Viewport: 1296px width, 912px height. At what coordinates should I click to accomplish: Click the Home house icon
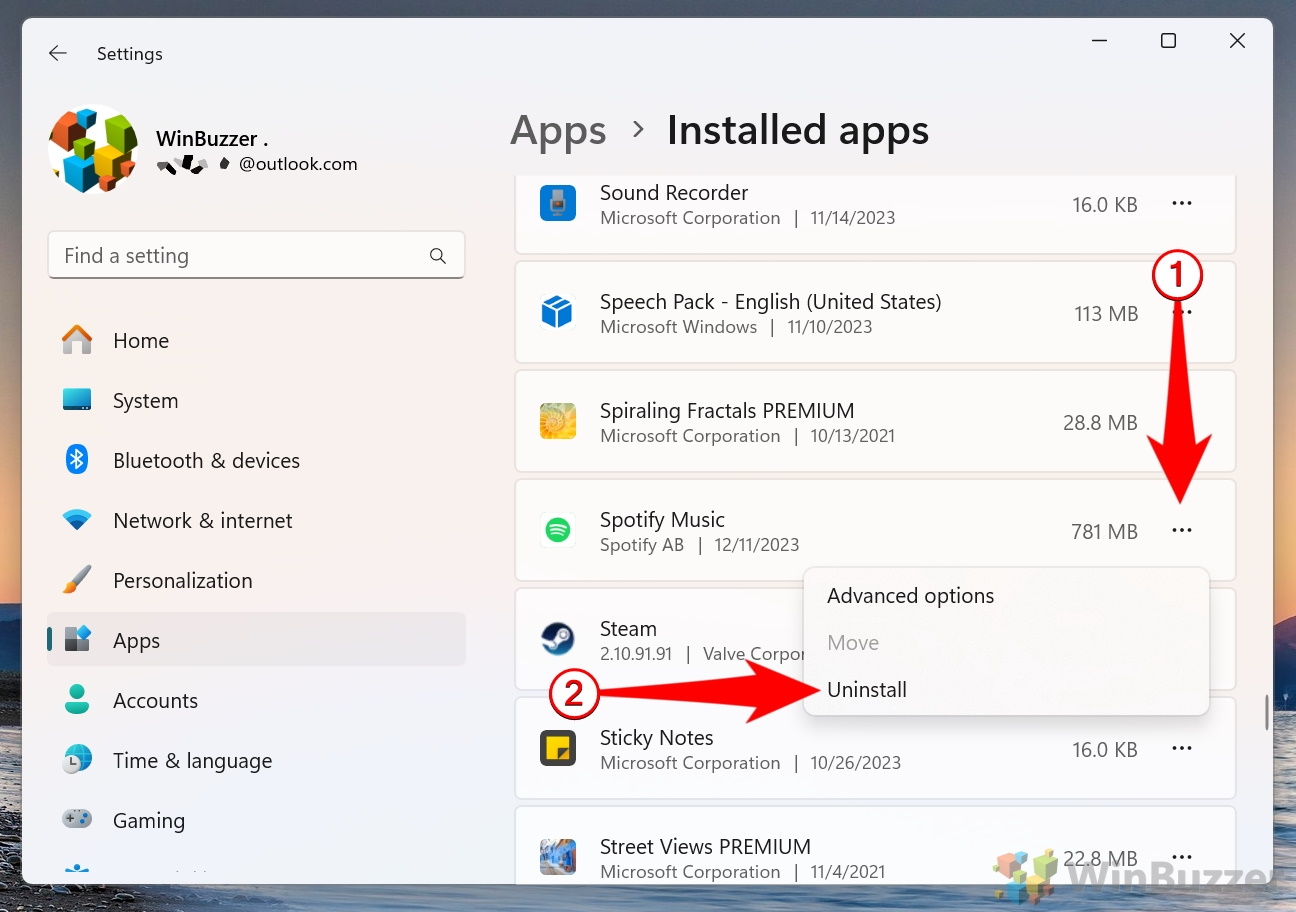[x=77, y=341]
